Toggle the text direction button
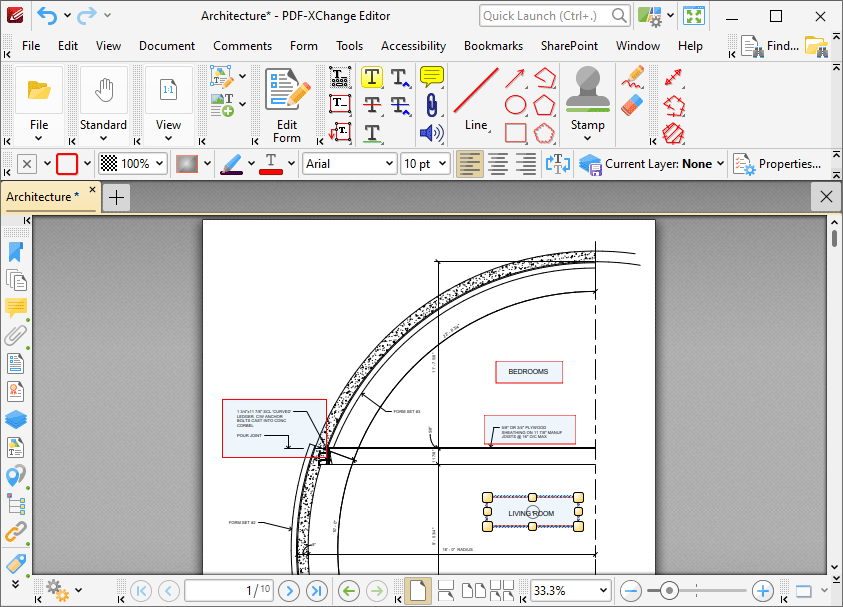 click(x=558, y=164)
